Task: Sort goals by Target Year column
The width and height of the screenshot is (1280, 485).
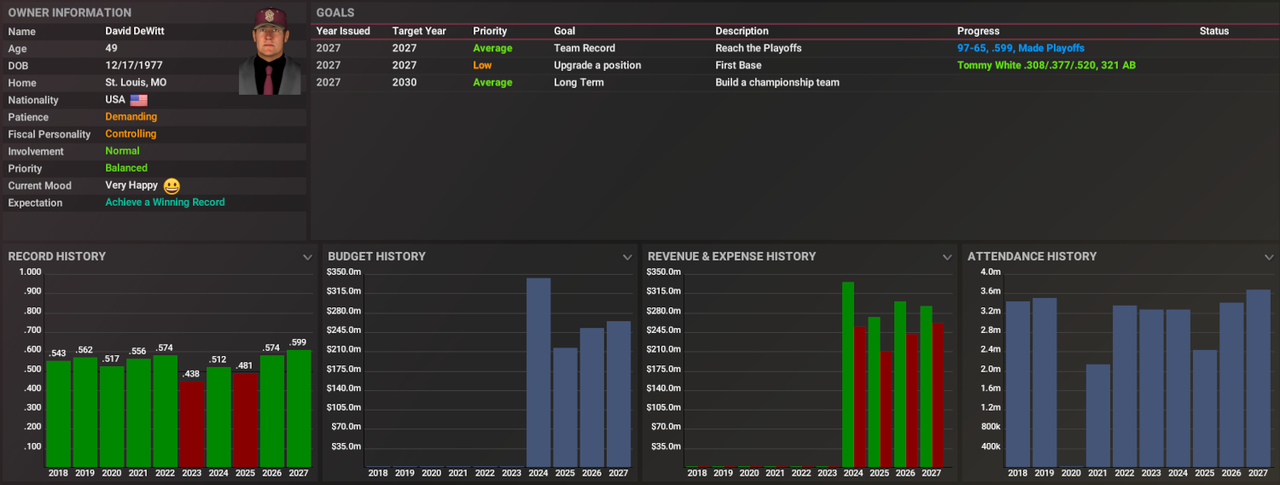Action: (419, 31)
